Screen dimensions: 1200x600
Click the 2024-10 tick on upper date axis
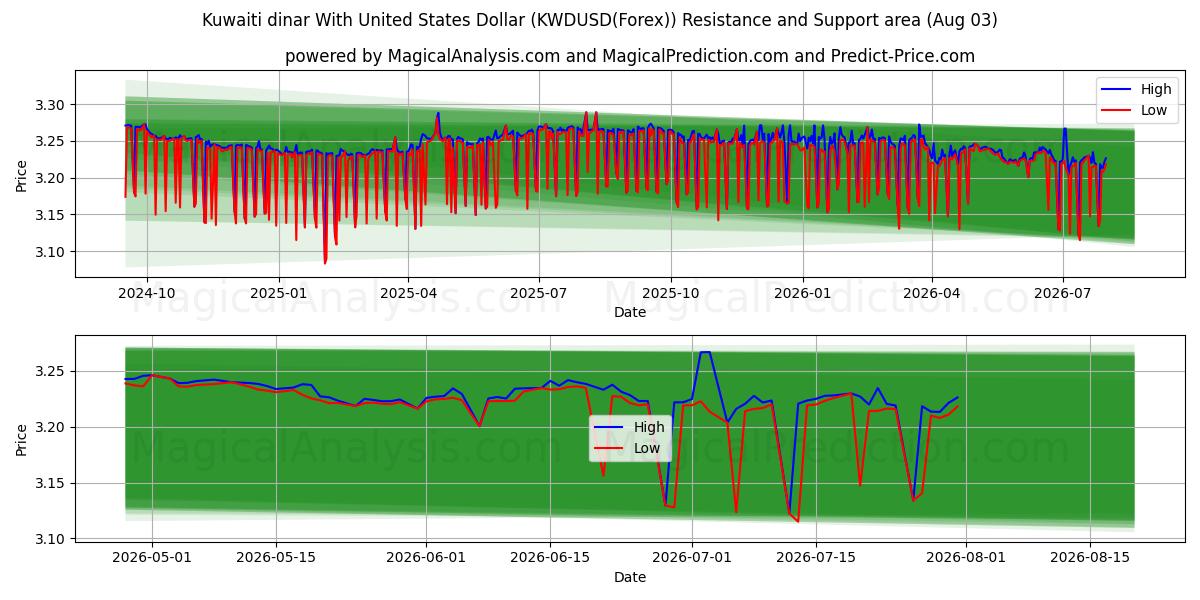pos(147,294)
